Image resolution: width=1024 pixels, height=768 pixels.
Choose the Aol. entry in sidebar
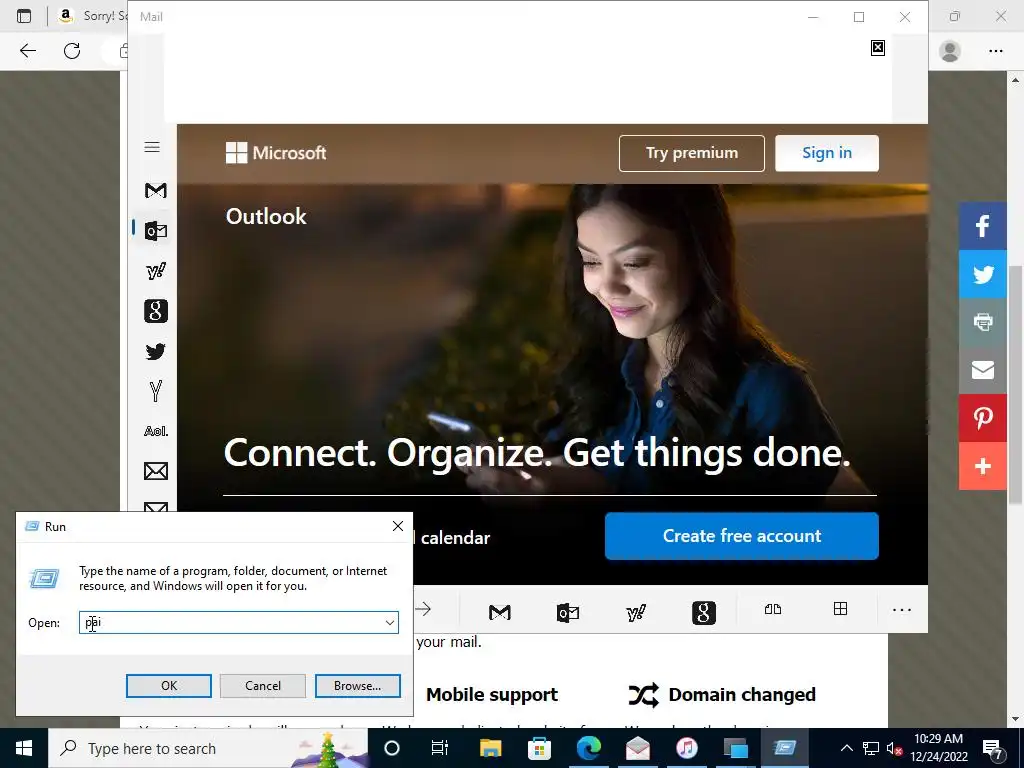(x=155, y=431)
